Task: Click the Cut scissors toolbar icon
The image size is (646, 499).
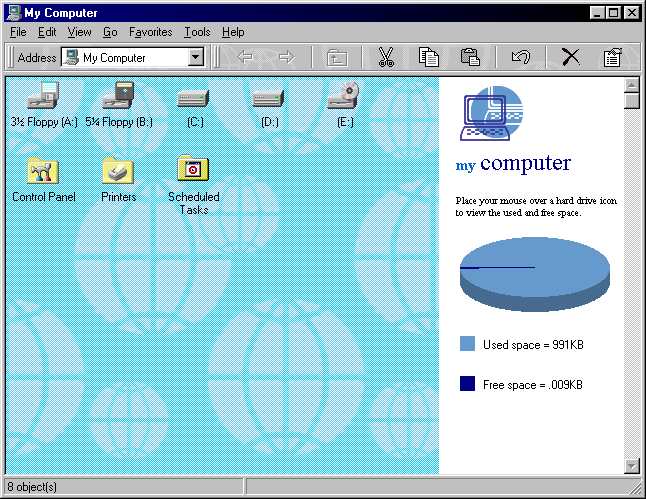Action: point(386,57)
